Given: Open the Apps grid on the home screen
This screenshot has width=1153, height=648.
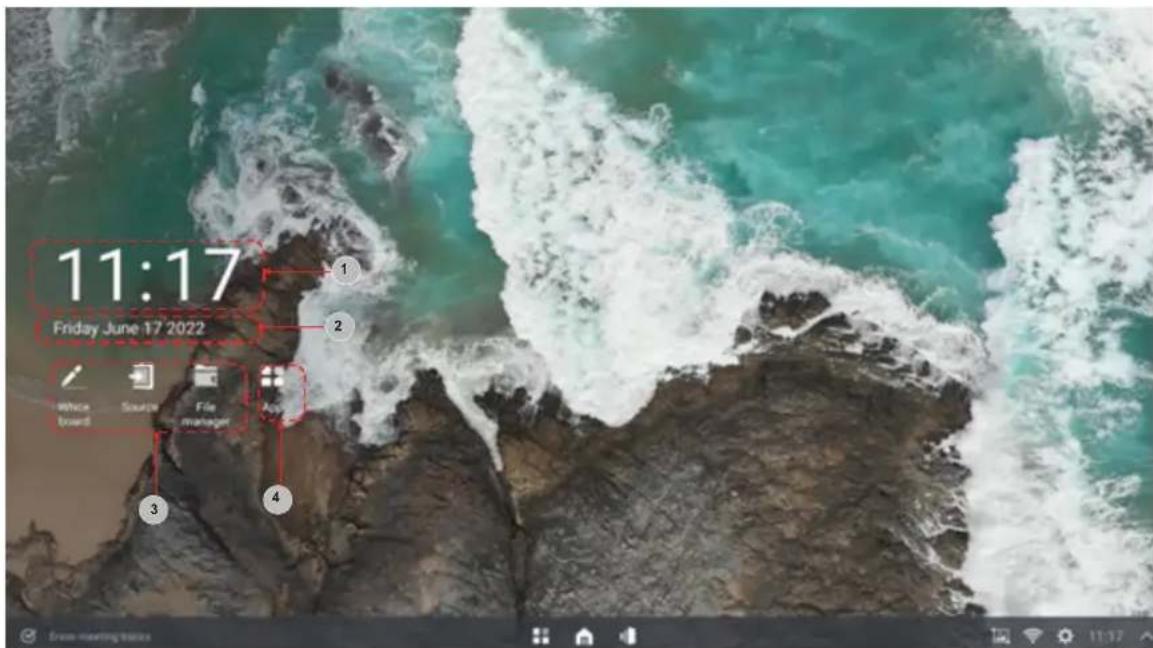Looking at the screenshot, I should (x=272, y=390).
